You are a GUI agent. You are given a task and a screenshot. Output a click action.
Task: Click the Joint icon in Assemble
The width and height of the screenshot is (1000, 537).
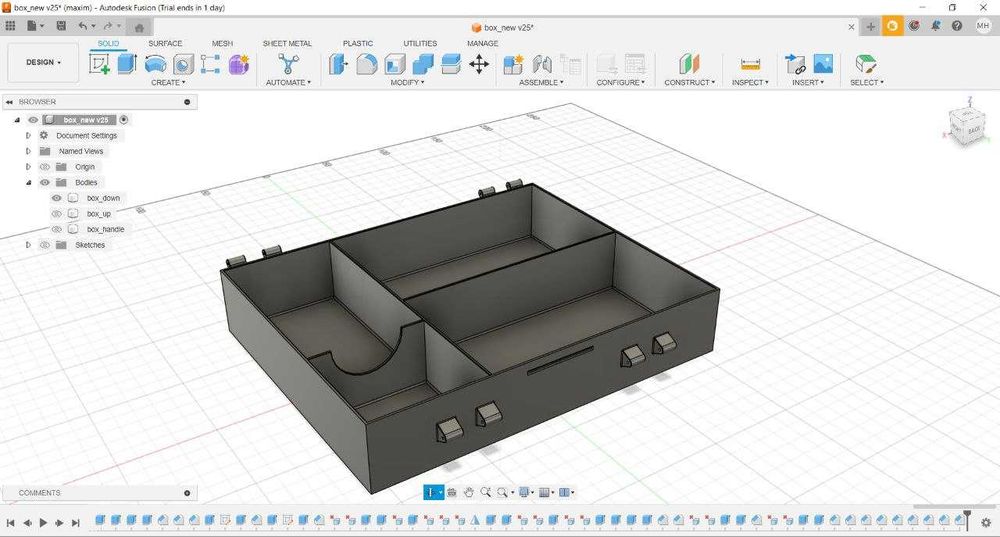542,64
